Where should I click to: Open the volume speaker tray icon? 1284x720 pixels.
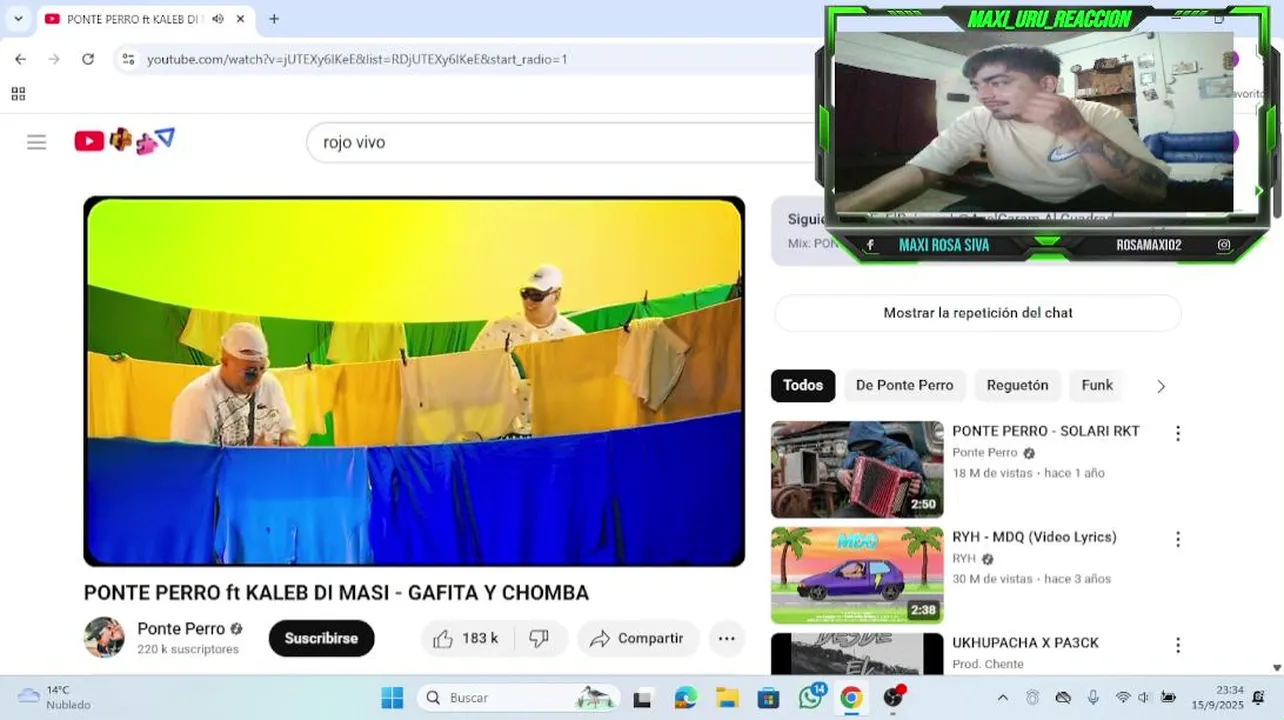pos(1144,697)
